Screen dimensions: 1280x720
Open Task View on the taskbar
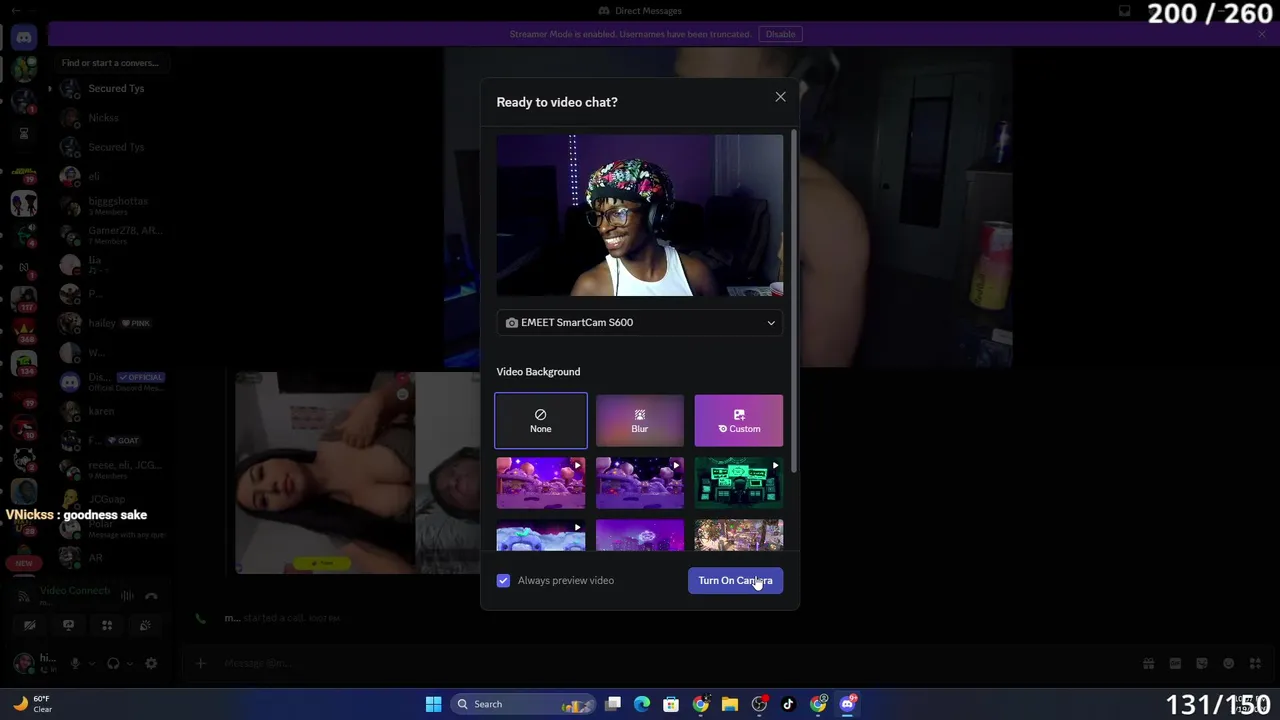click(613, 704)
